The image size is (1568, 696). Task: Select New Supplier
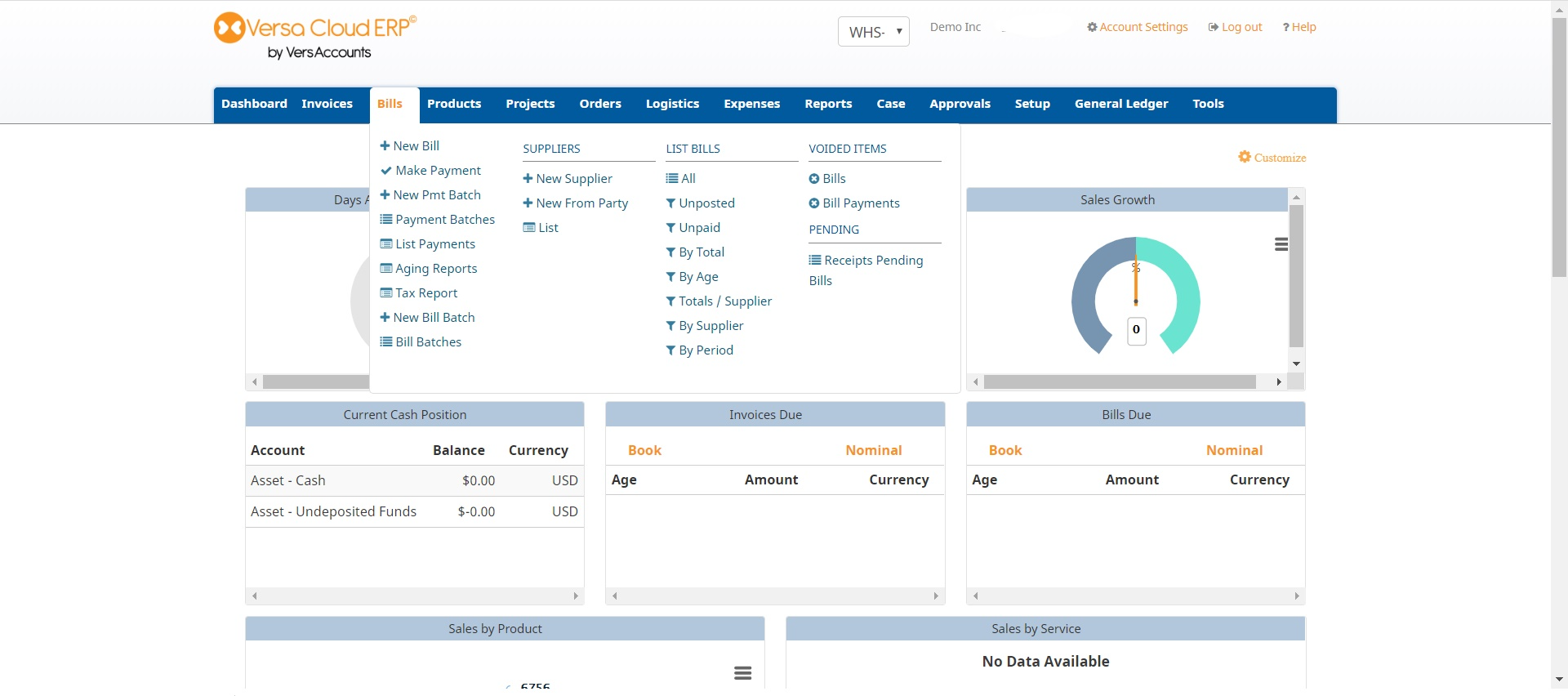(568, 178)
